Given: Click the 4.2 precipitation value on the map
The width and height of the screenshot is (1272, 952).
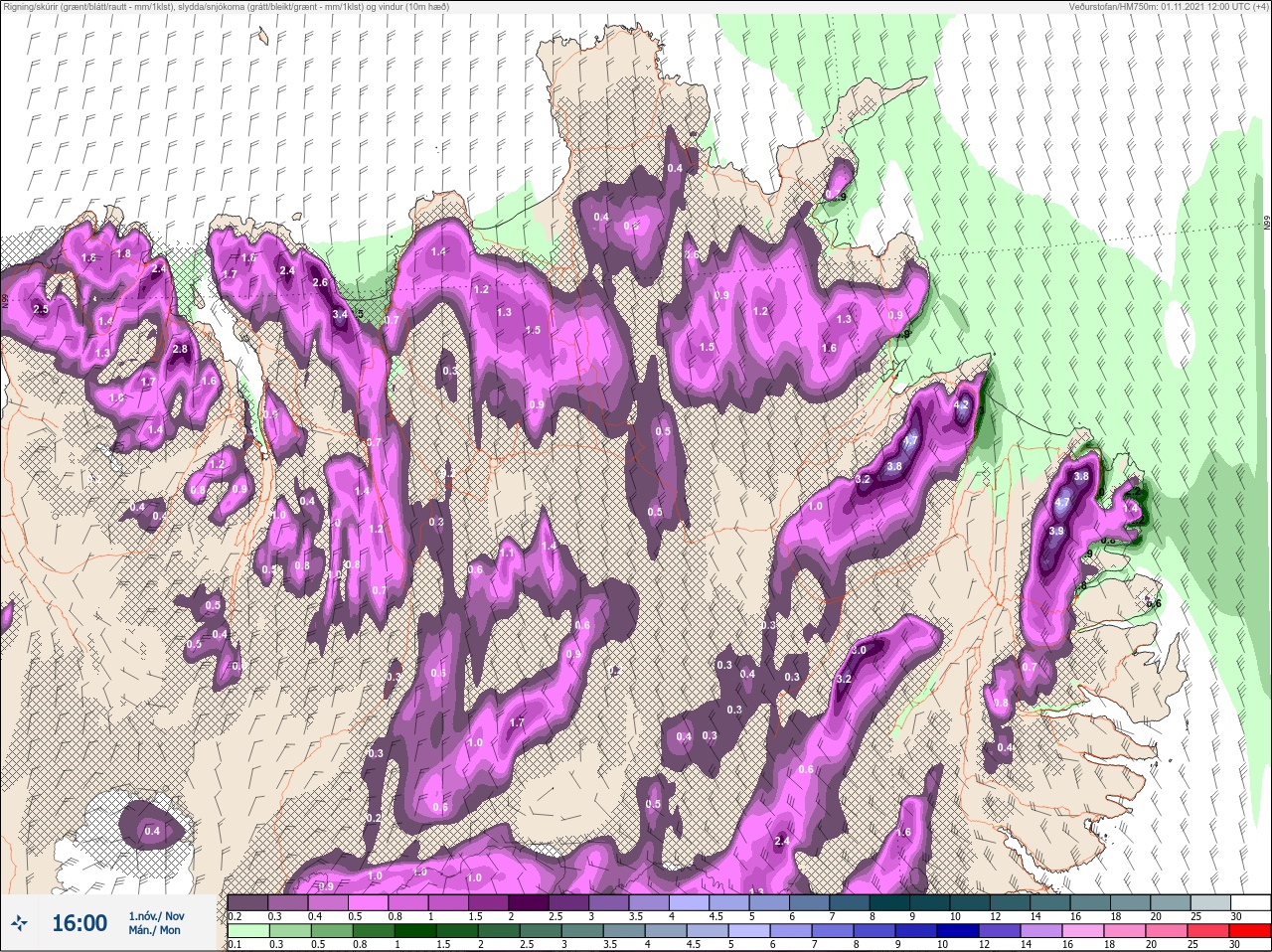Looking at the screenshot, I should [961, 405].
